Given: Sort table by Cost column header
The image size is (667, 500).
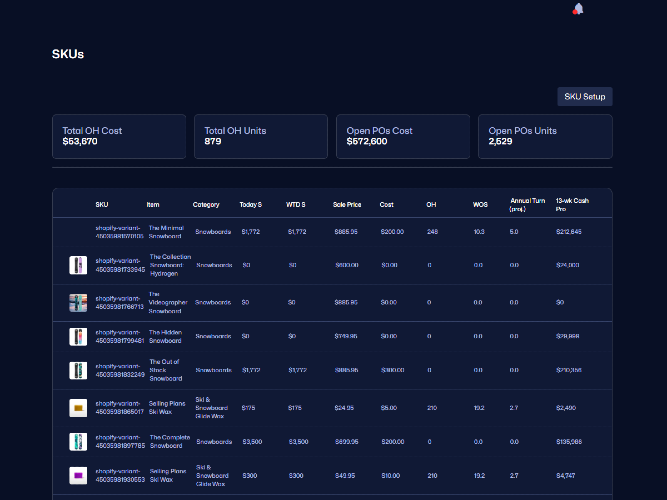Looking at the screenshot, I should click(386, 205).
